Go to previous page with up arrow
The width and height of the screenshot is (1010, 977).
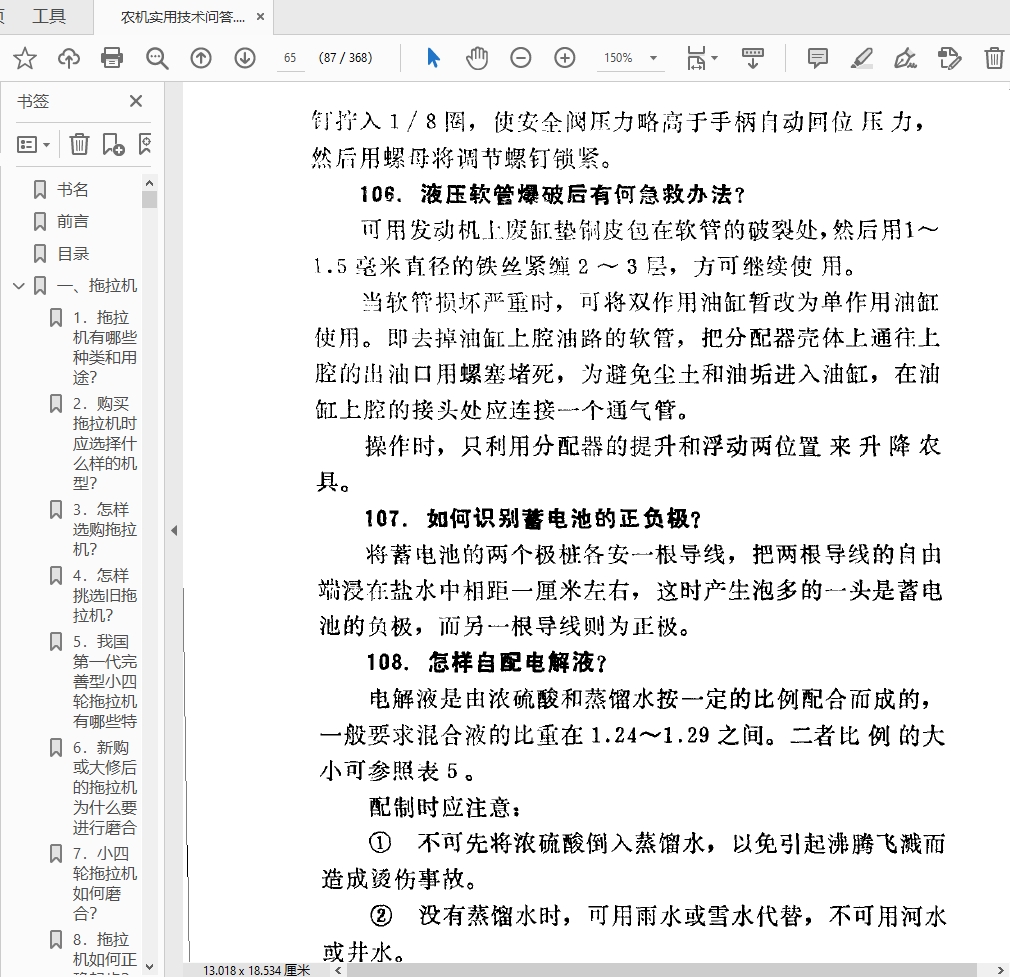pyautogui.click(x=201, y=58)
